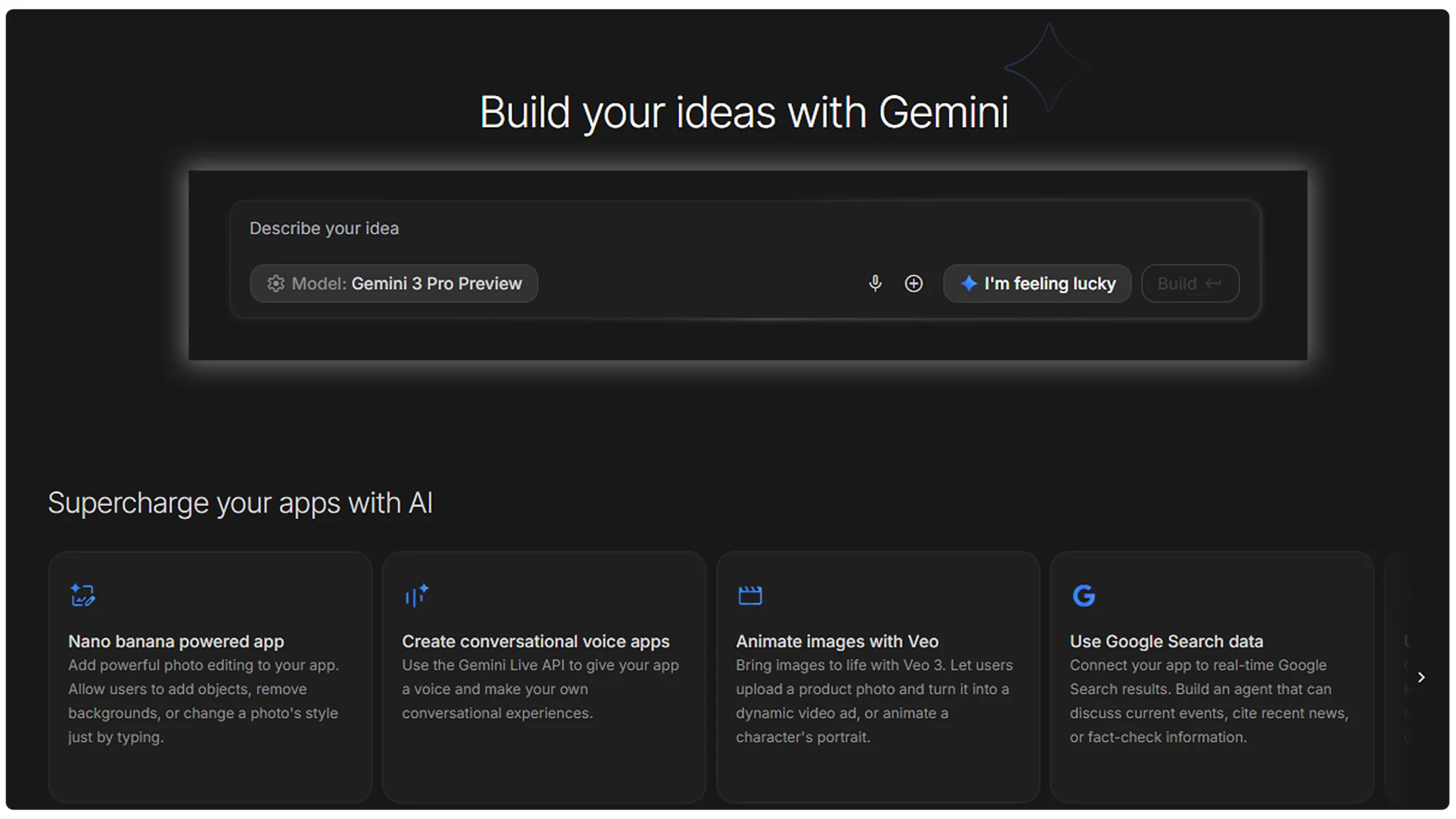Click the microphone voice input icon
Screen dimensions: 1456x819
(875, 283)
